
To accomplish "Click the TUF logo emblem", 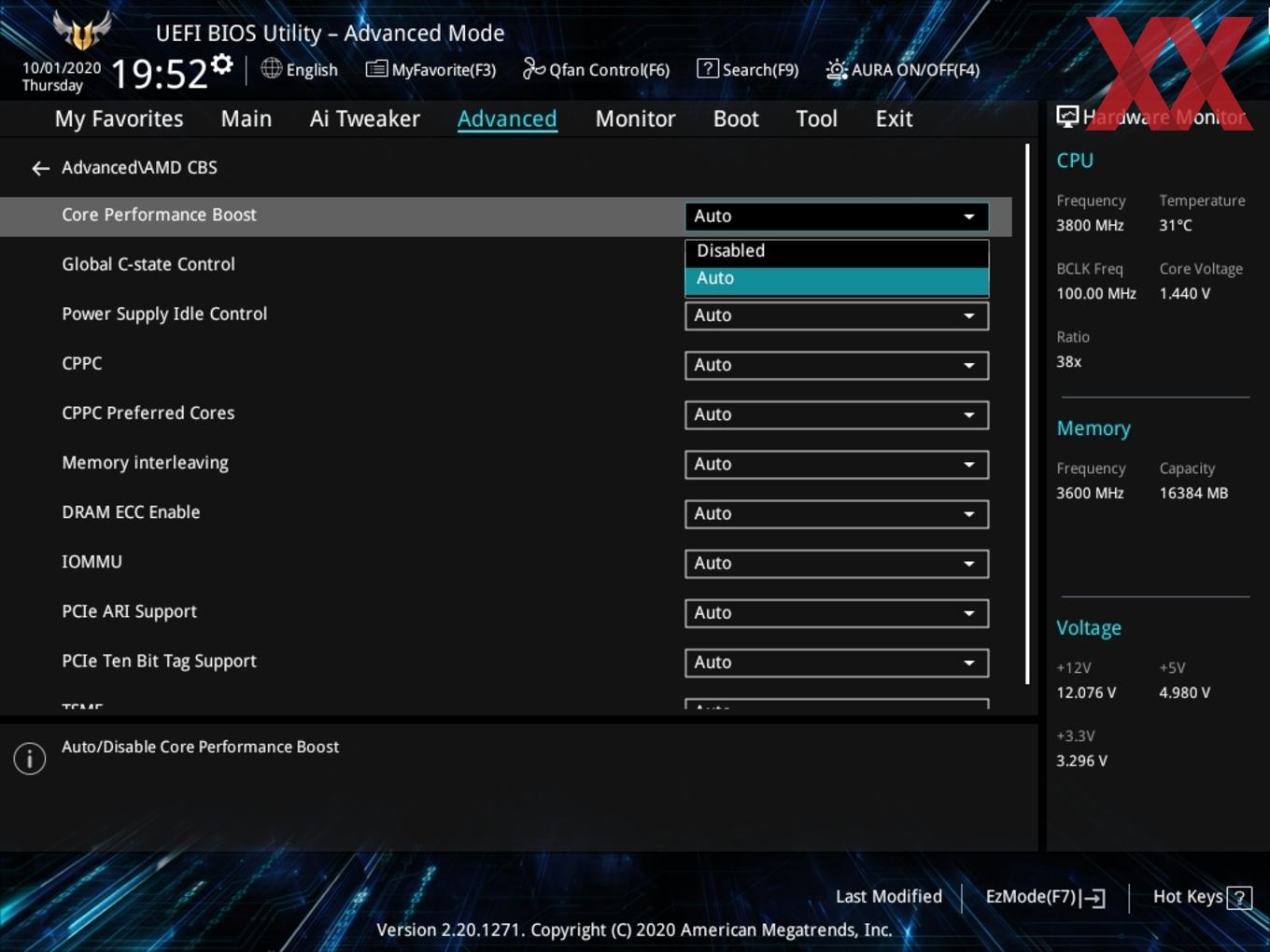I will point(82,30).
